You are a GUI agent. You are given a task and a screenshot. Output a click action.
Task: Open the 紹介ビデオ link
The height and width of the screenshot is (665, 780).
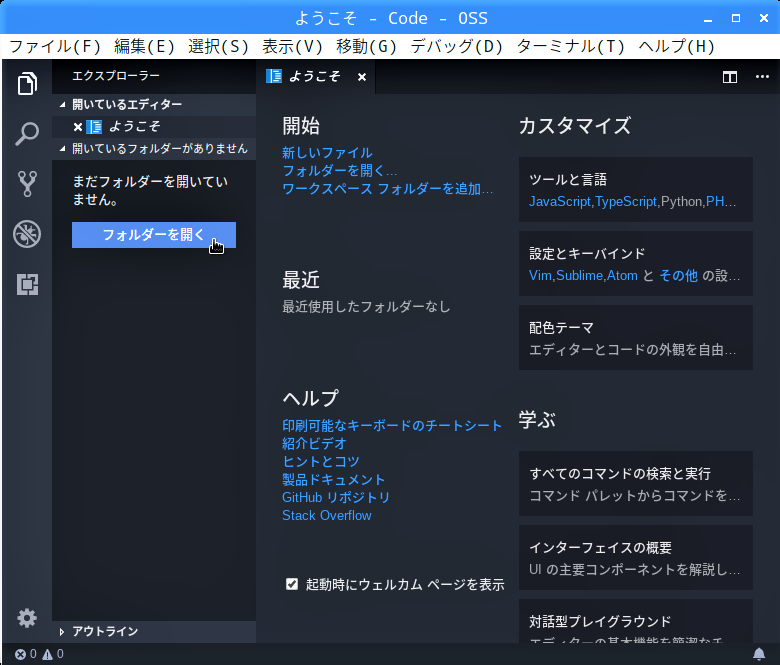(x=314, y=444)
